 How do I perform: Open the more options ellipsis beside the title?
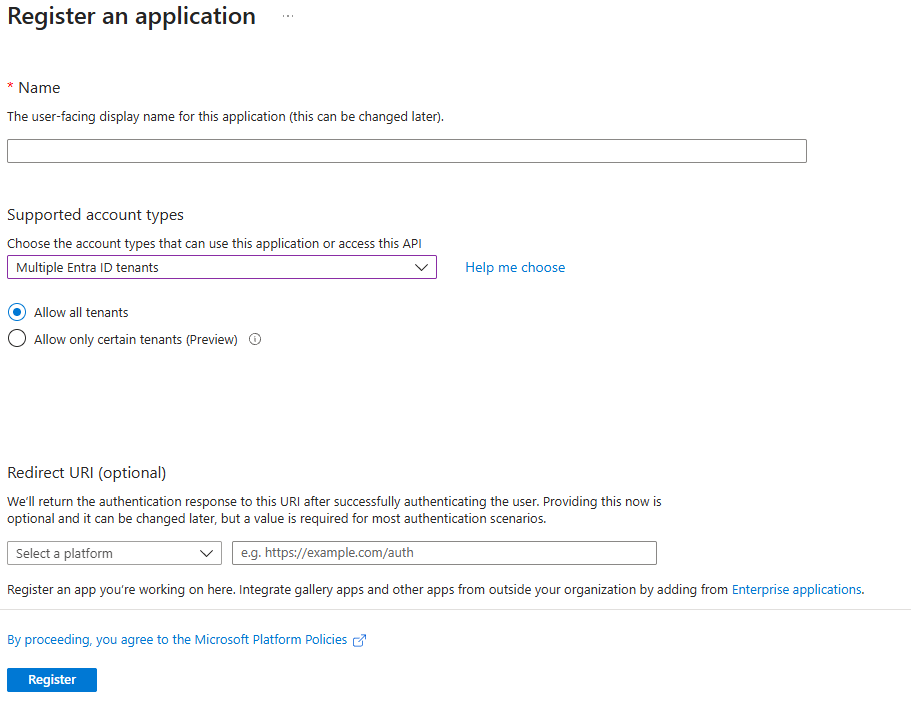(288, 16)
